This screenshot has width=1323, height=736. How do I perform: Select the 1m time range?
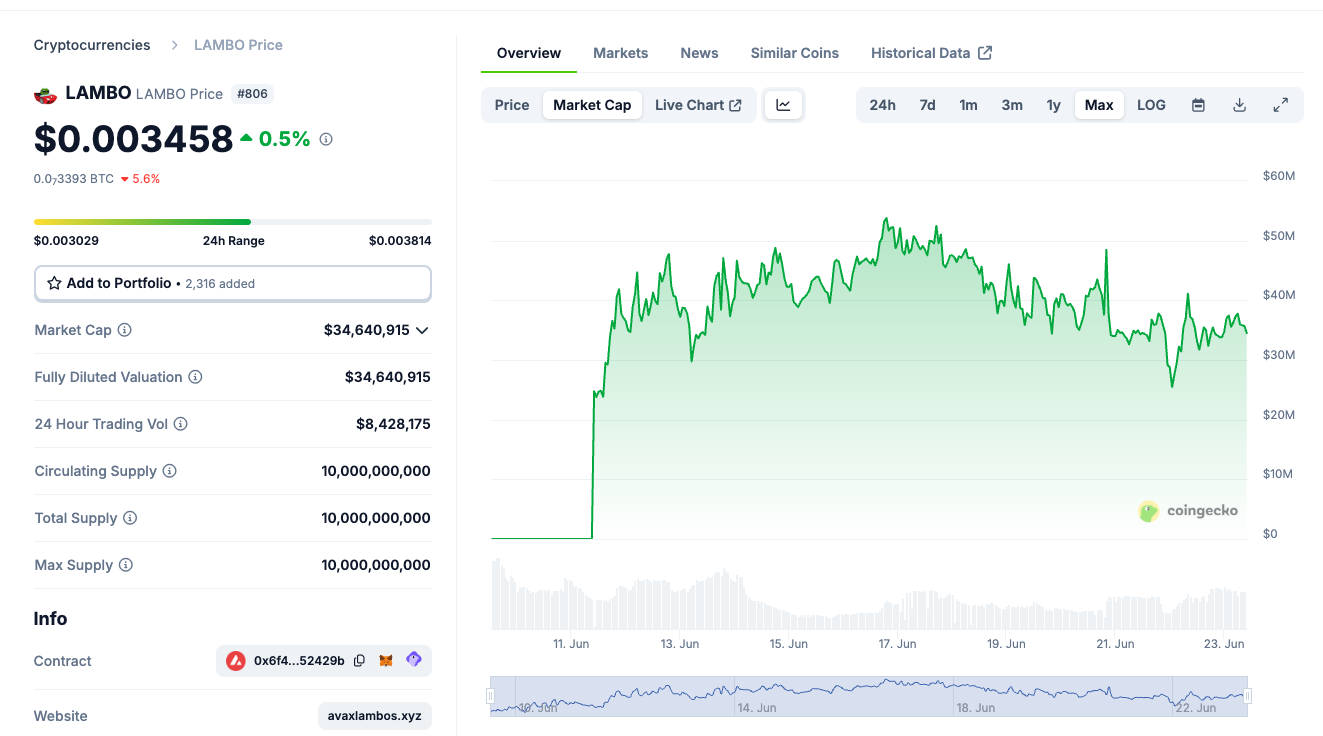coord(969,105)
